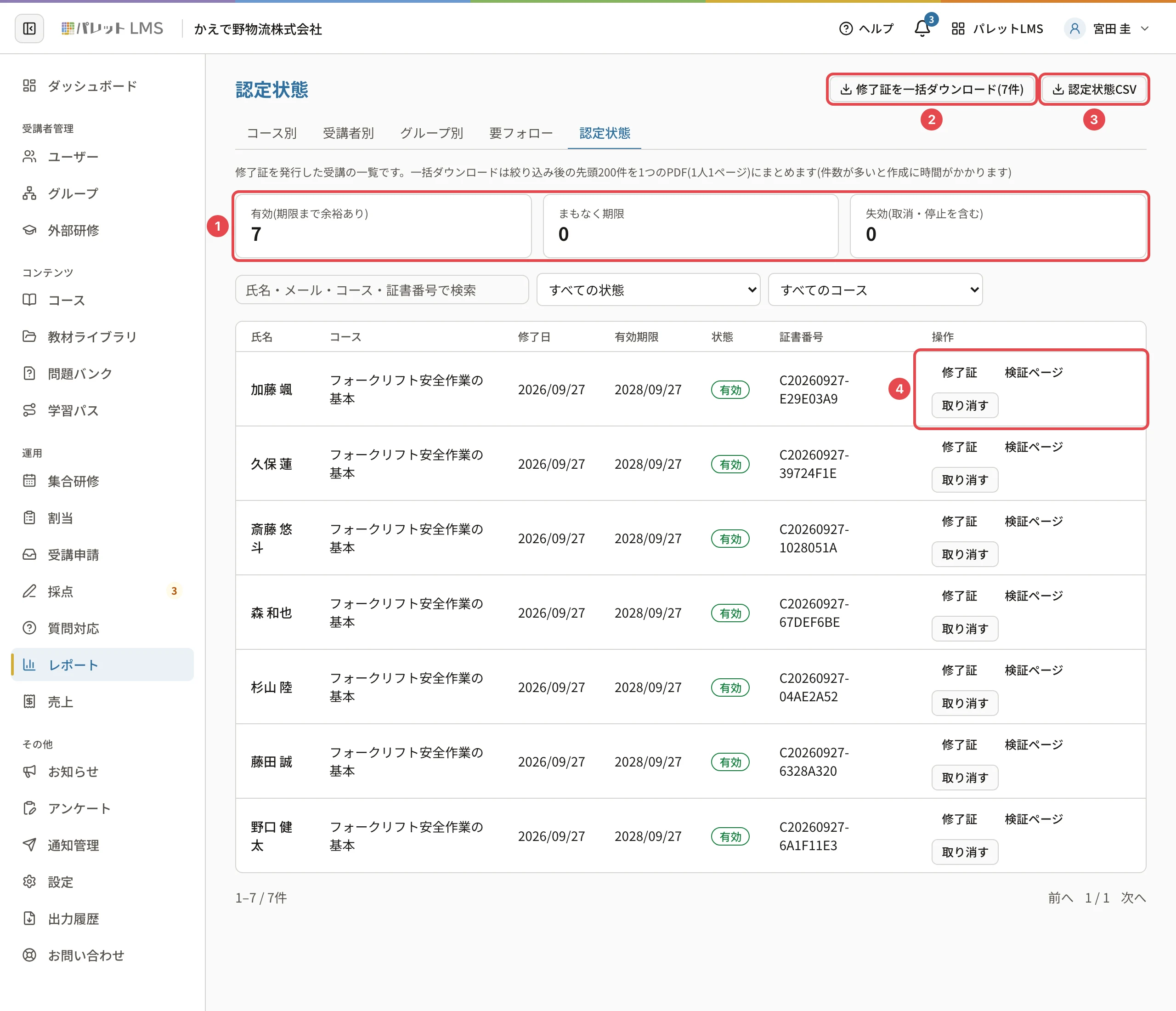This screenshot has height=1011, width=1176.
Task: Go to ユーザー in the sidebar
Action: pyautogui.click(x=102, y=157)
